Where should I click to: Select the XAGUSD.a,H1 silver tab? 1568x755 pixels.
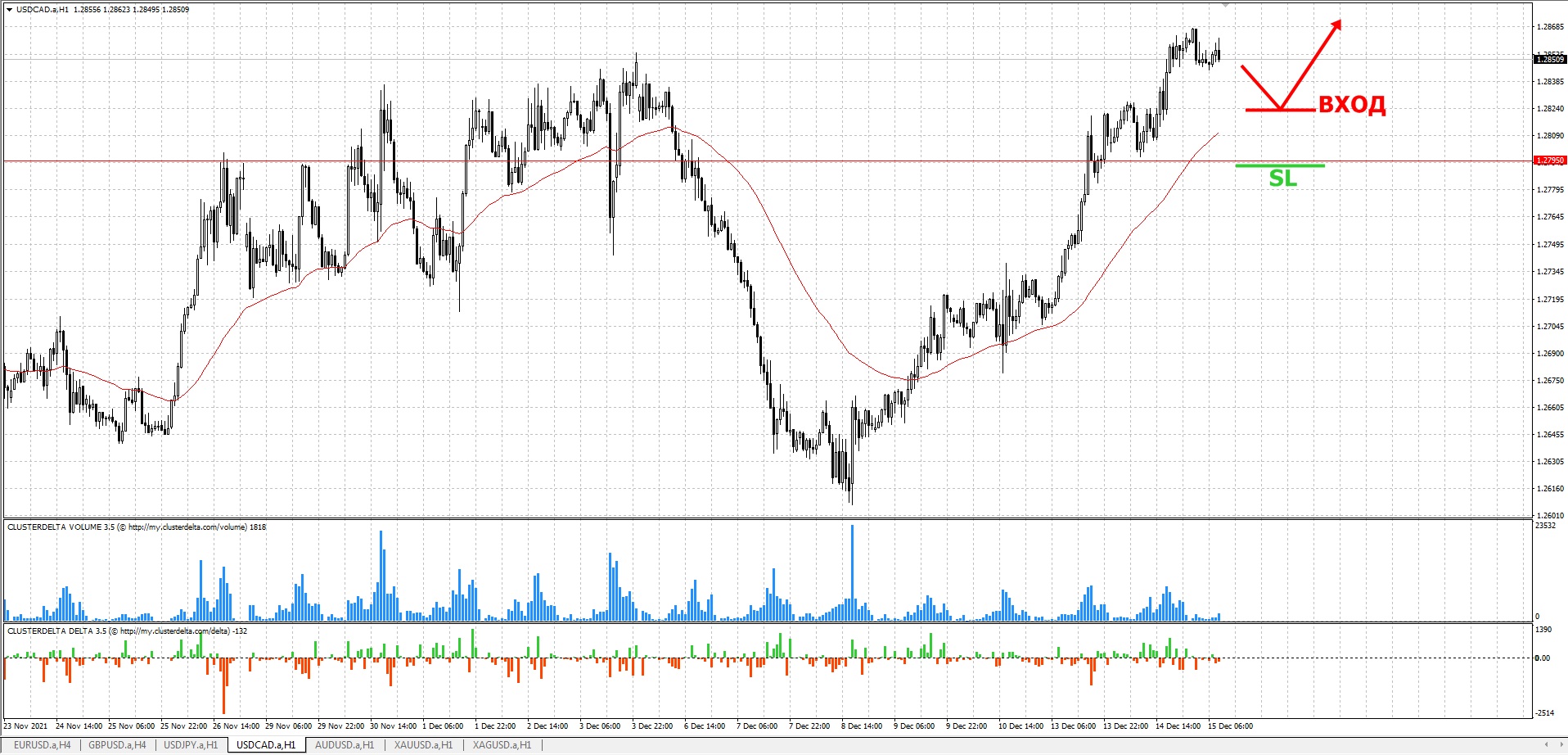pyautogui.click(x=502, y=745)
